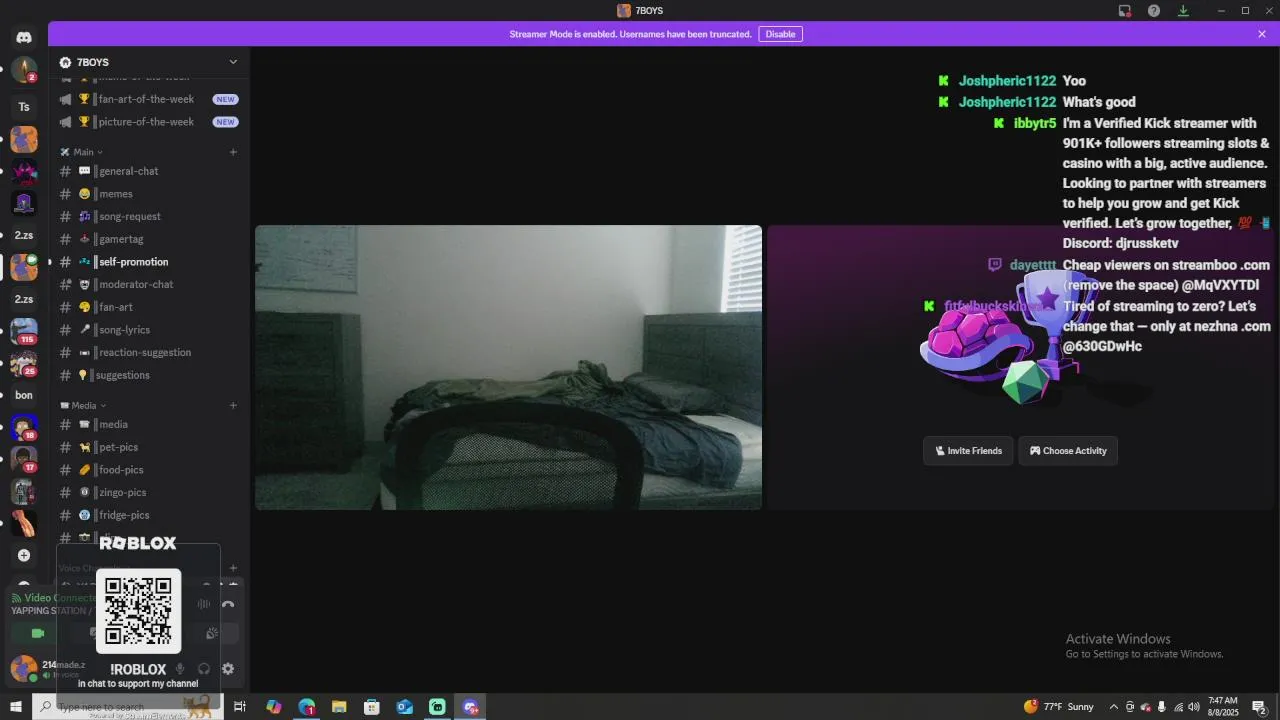Open Copilot from taskbar
The width and height of the screenshot is (1280, 720).
[x=273, y=707]
